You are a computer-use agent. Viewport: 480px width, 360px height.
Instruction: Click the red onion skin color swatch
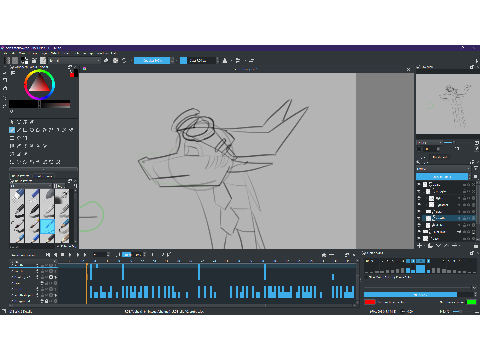click(x=370, y=302)
